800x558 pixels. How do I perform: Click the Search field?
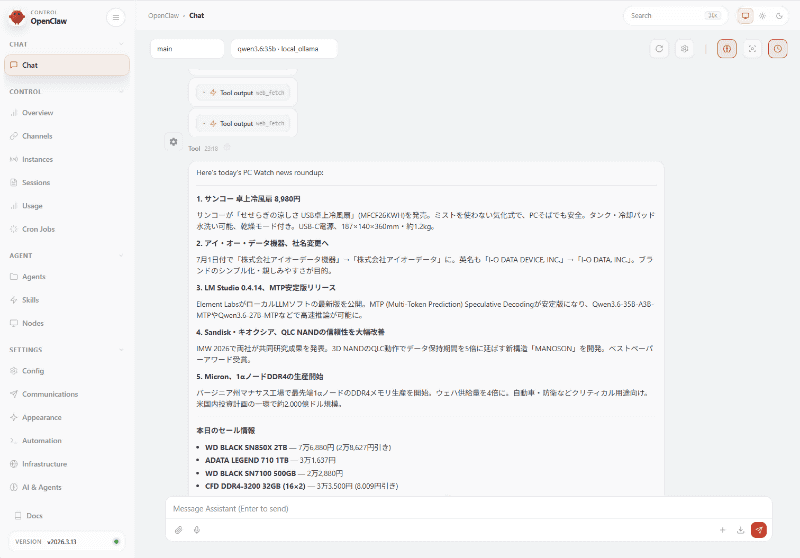(x=675, y=16)
